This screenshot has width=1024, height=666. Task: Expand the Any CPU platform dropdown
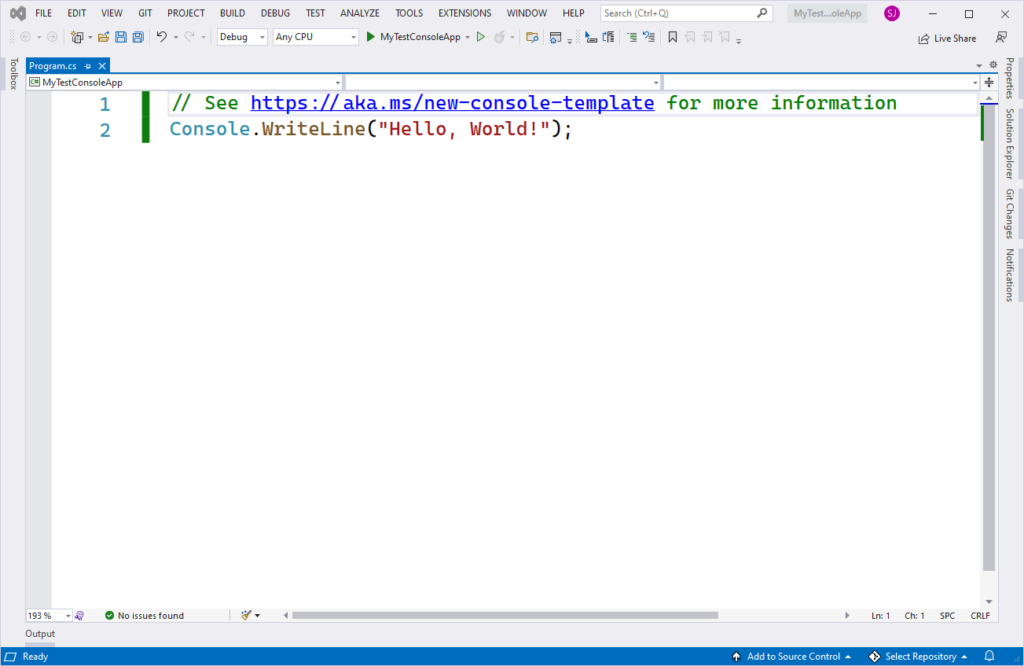(x=314, y=36)
